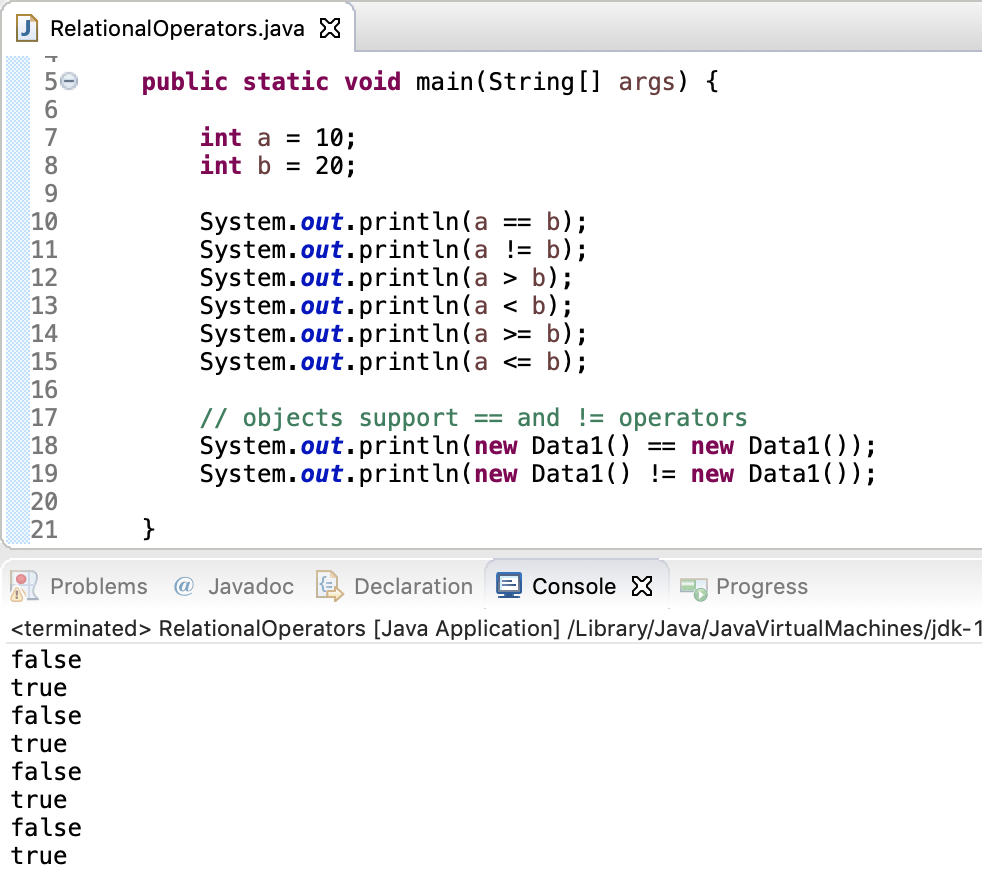The height and width of the screenshot is (880, 982).
Task: Click the Problems view warning icon
Action: [22, 586]
